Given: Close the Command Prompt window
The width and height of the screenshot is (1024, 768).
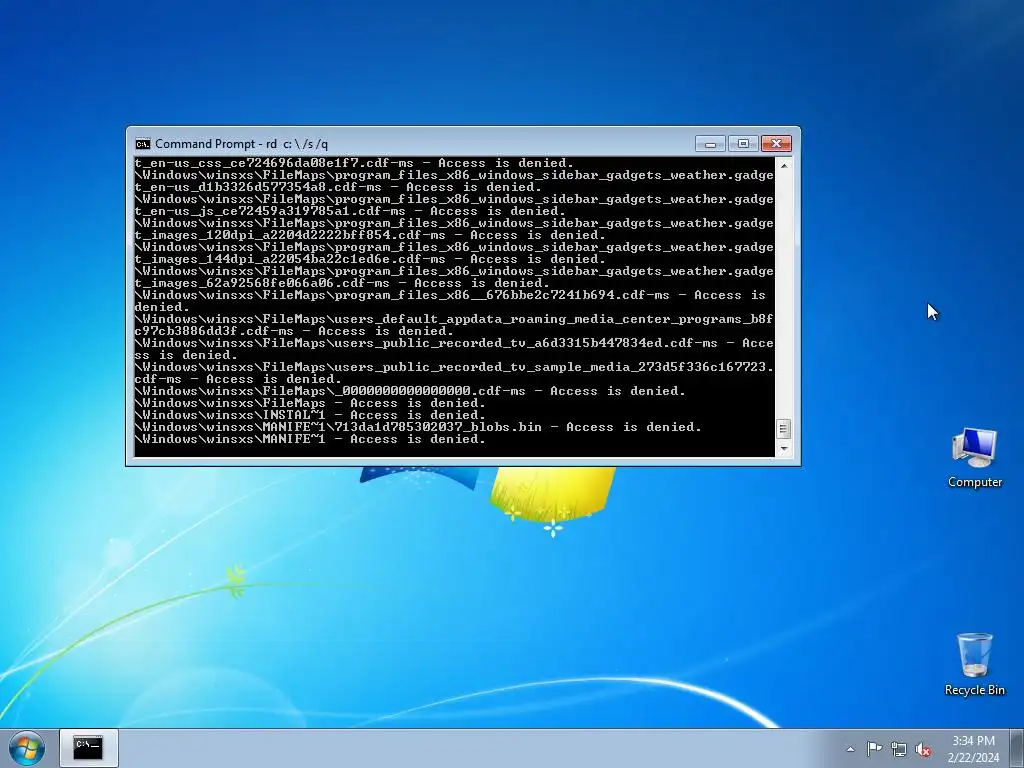Looking at the screenshot, I should coord(776,144).
